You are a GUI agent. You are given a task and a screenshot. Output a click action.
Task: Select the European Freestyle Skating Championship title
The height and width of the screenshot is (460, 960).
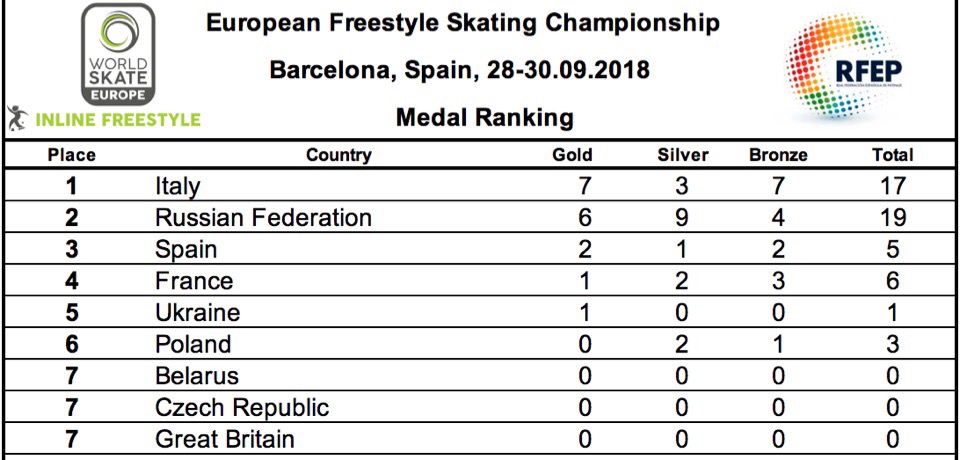click(463, 24)
